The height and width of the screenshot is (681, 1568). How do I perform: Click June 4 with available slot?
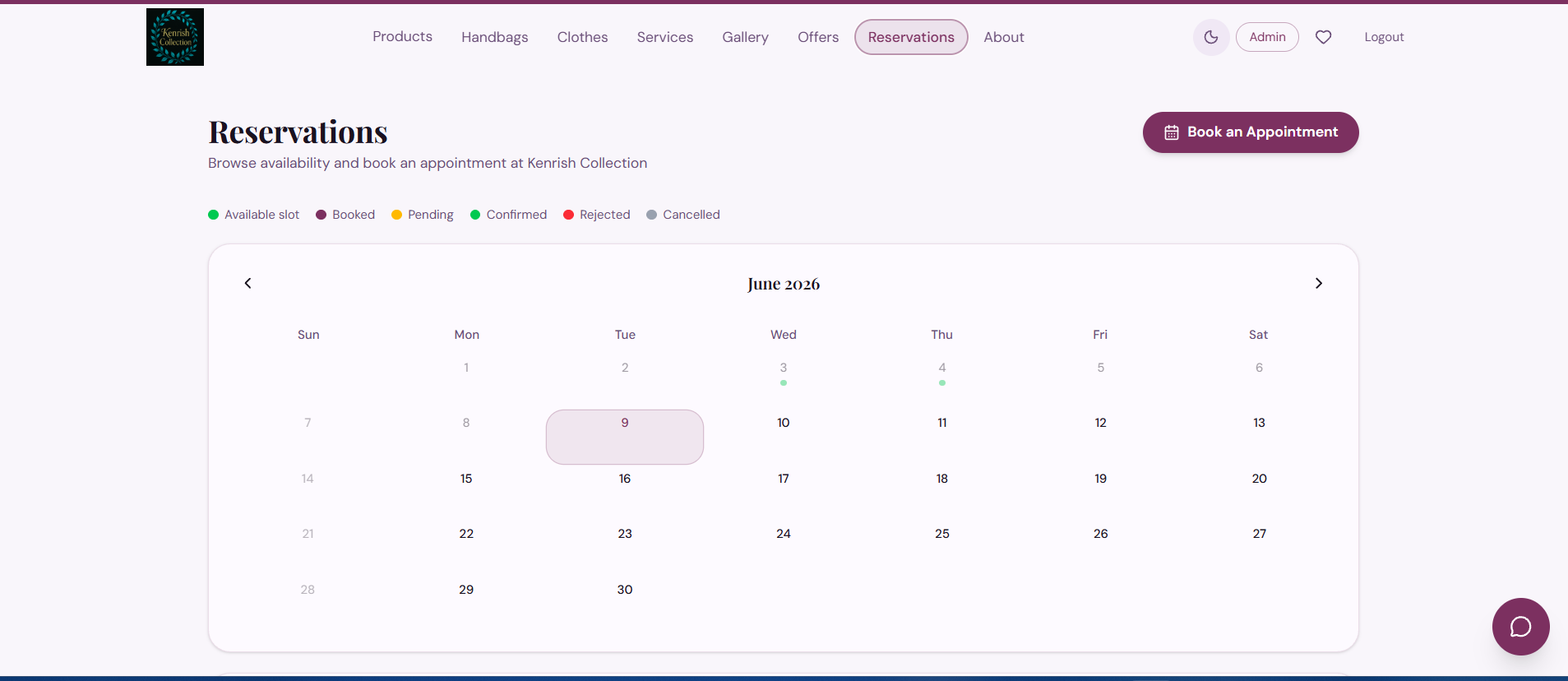(x=942, y=381)
